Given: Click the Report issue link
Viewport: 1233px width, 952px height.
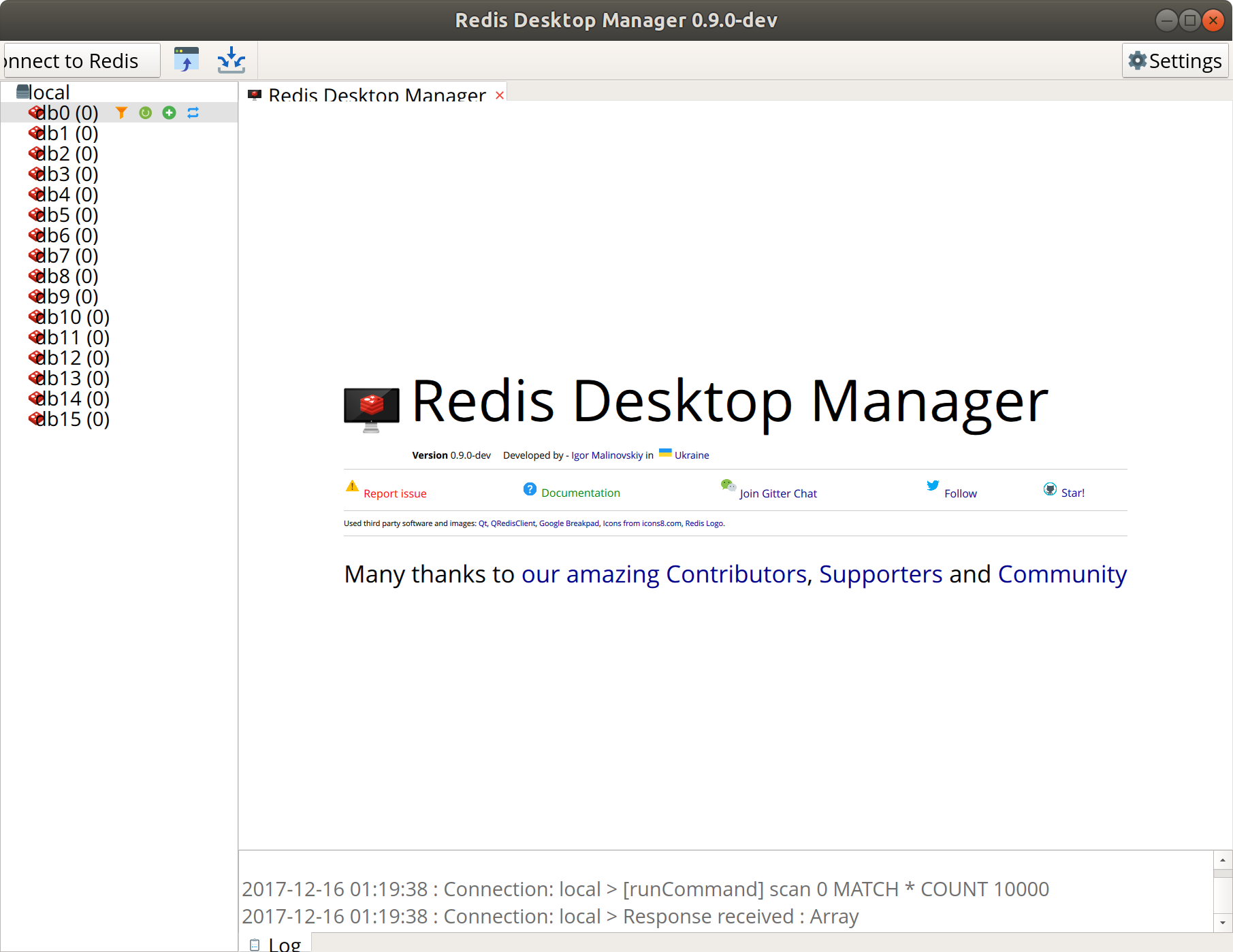Looking at the screenshot, I should (x=395, y=493).
